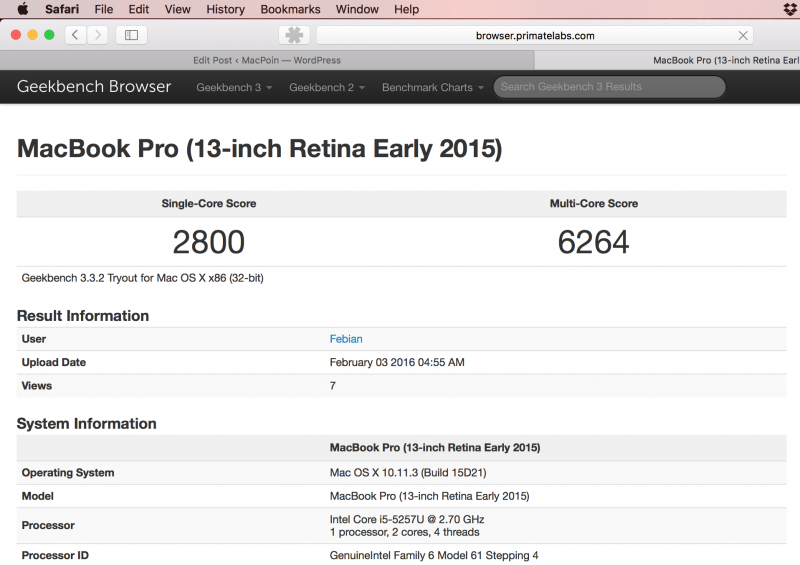This screenshot has height=565, width=800.
Task: Switch to the Edit Post WordPress tab
Action: (267, 60)
